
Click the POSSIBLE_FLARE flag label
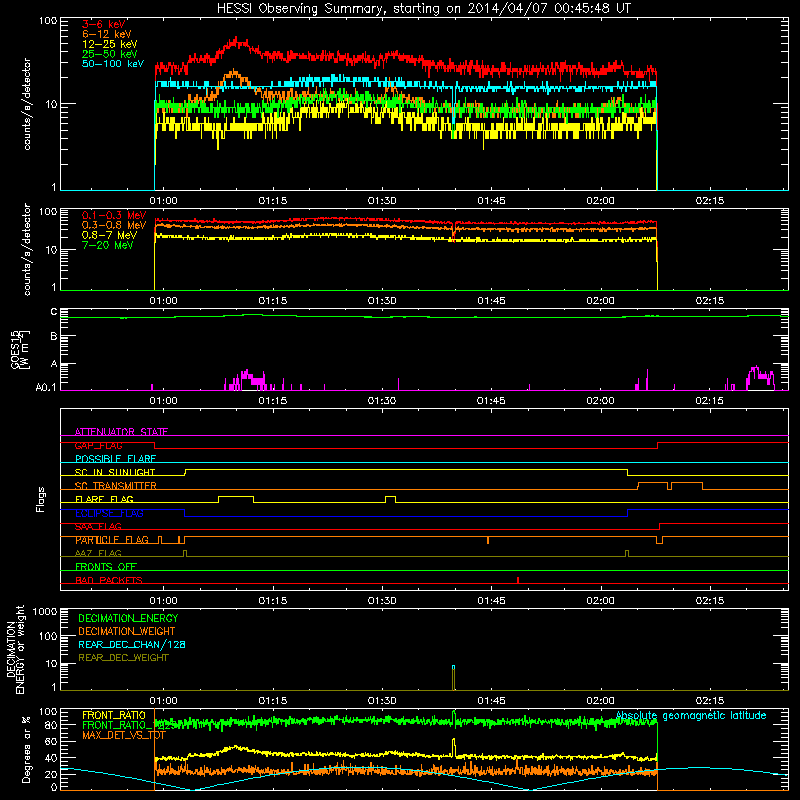[115, 459]
